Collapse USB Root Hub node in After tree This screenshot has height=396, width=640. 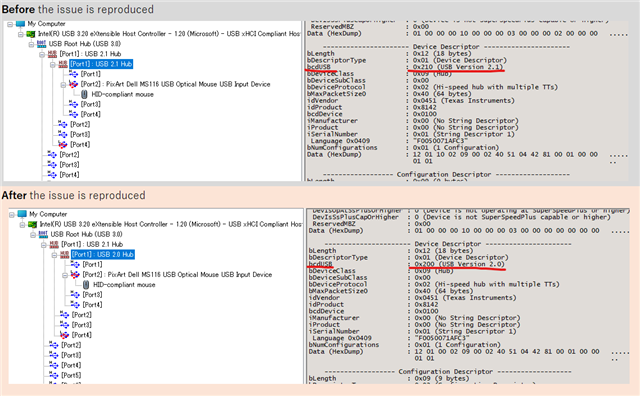pyautogui.click(x=33, y=235)
